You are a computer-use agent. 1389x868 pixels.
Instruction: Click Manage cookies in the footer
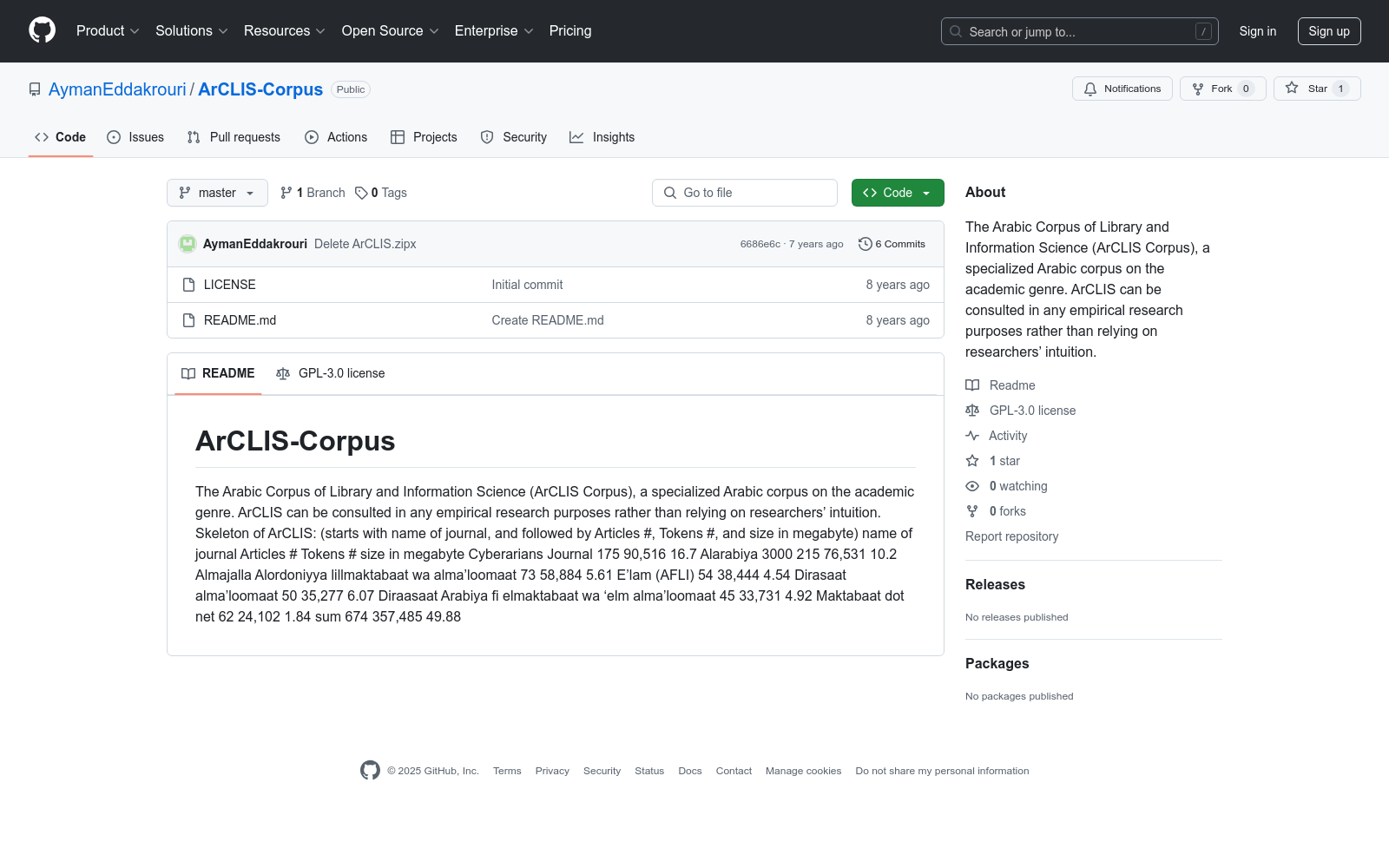click(x=804, y=771)
